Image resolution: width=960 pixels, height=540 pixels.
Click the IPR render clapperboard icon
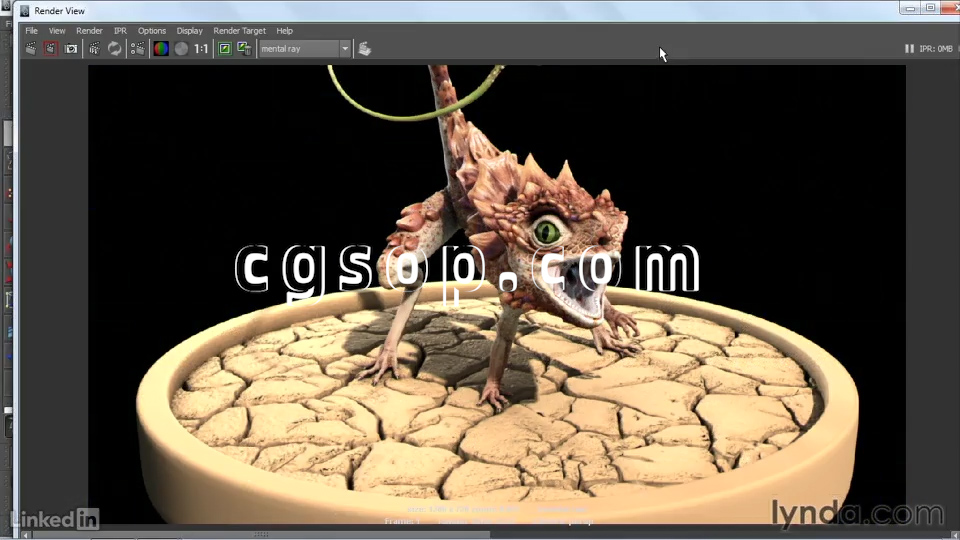tap(94, 48)
